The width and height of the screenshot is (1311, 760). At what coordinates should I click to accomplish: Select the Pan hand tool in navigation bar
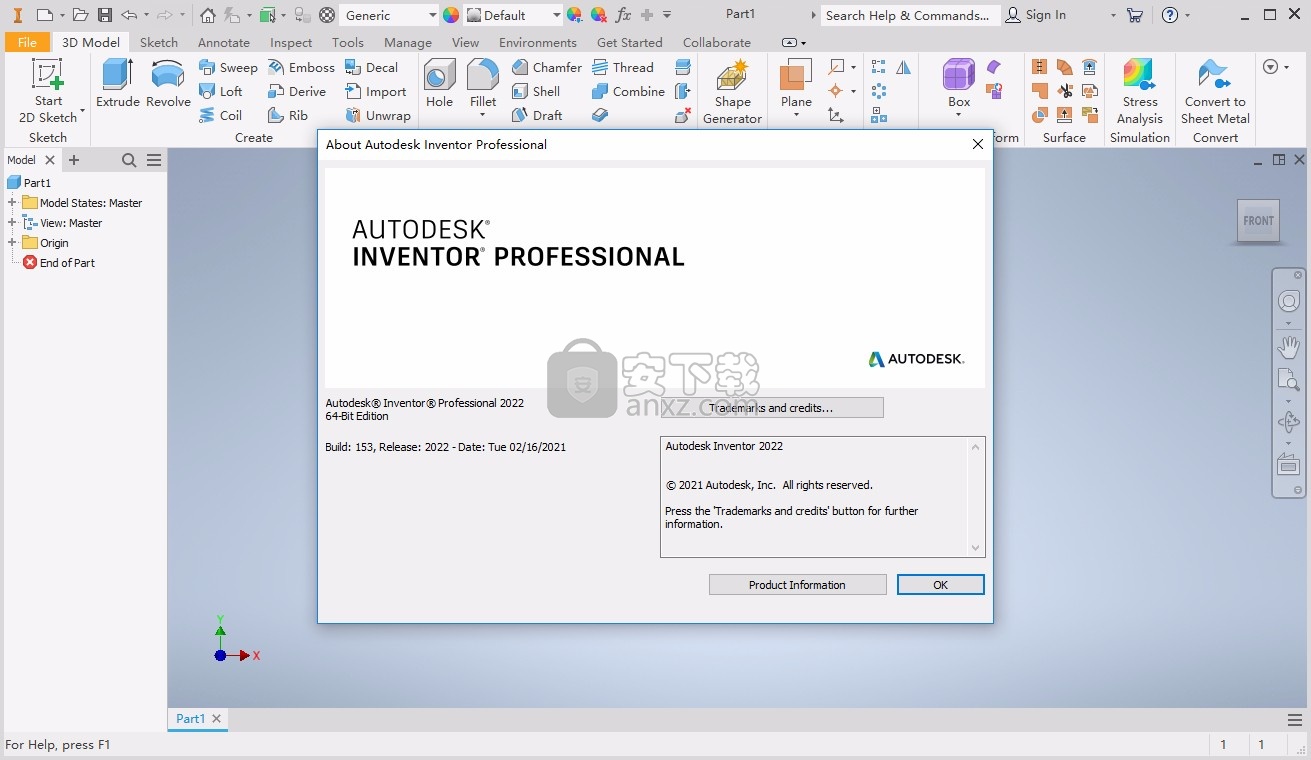click(x=1289, y=347)
